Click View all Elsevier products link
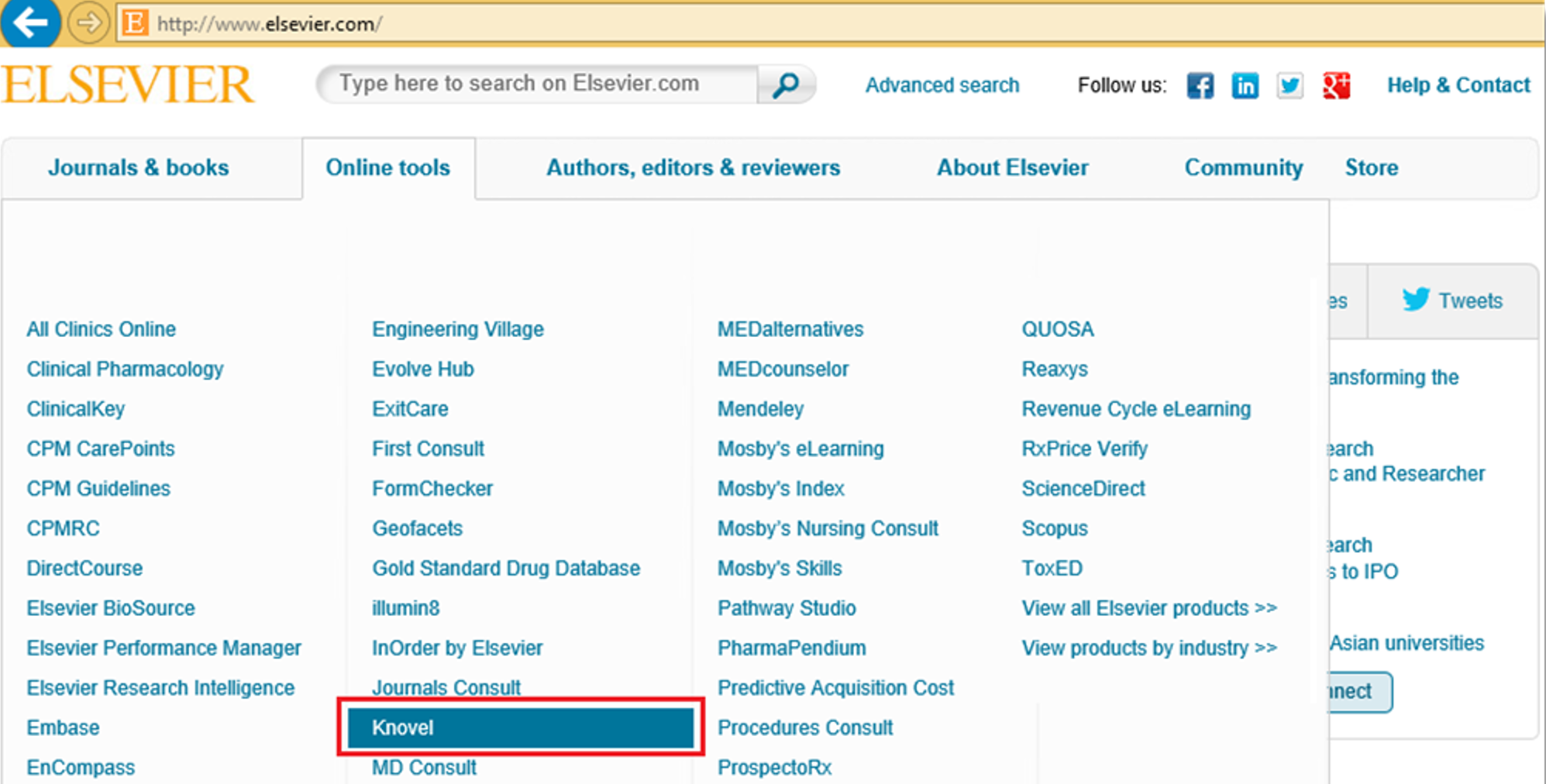This screenshot has height=784, width=1546. 1149,608
